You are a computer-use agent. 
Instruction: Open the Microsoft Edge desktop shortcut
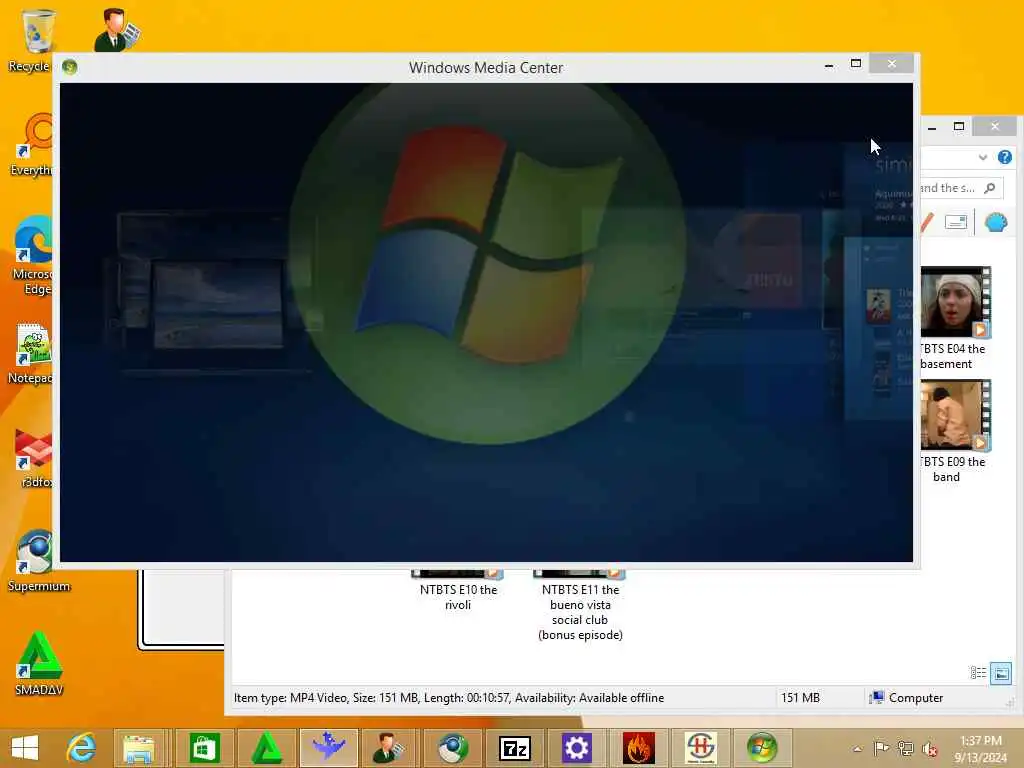34,240
